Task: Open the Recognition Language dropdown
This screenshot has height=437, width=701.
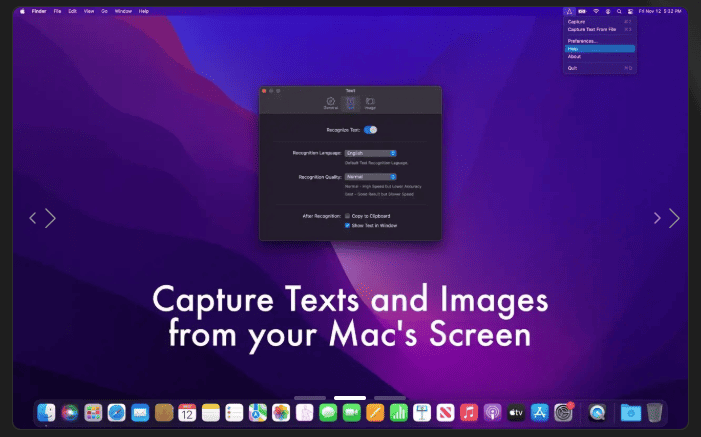Action: click(x=370, y=153)
